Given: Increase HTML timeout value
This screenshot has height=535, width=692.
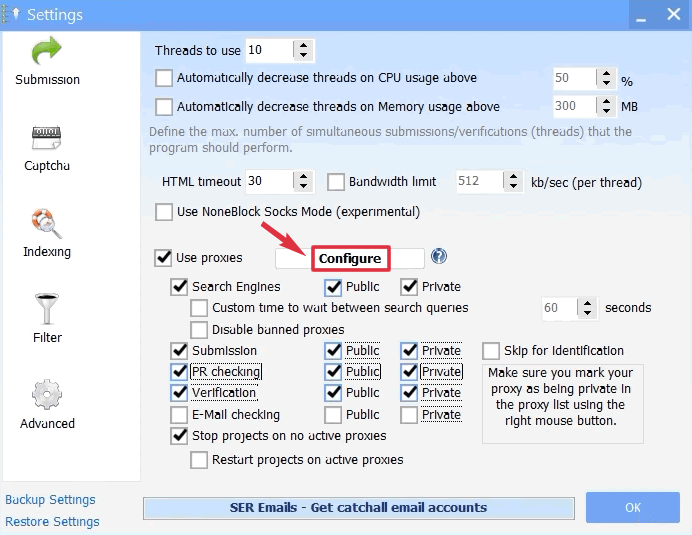Looking at the screenshot, I should (x=303, y=177).
